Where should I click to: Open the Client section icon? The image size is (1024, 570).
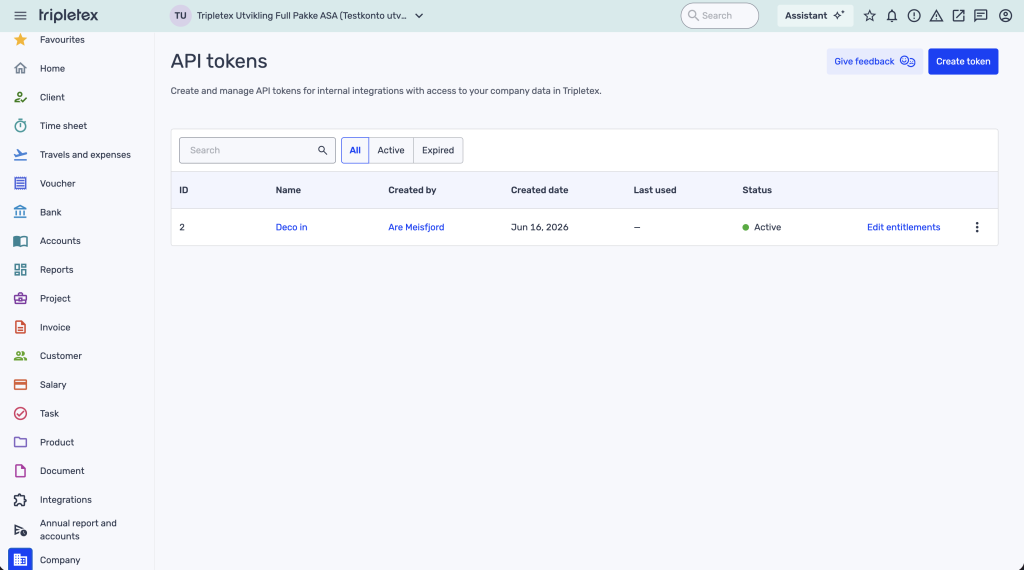[20, 97]
